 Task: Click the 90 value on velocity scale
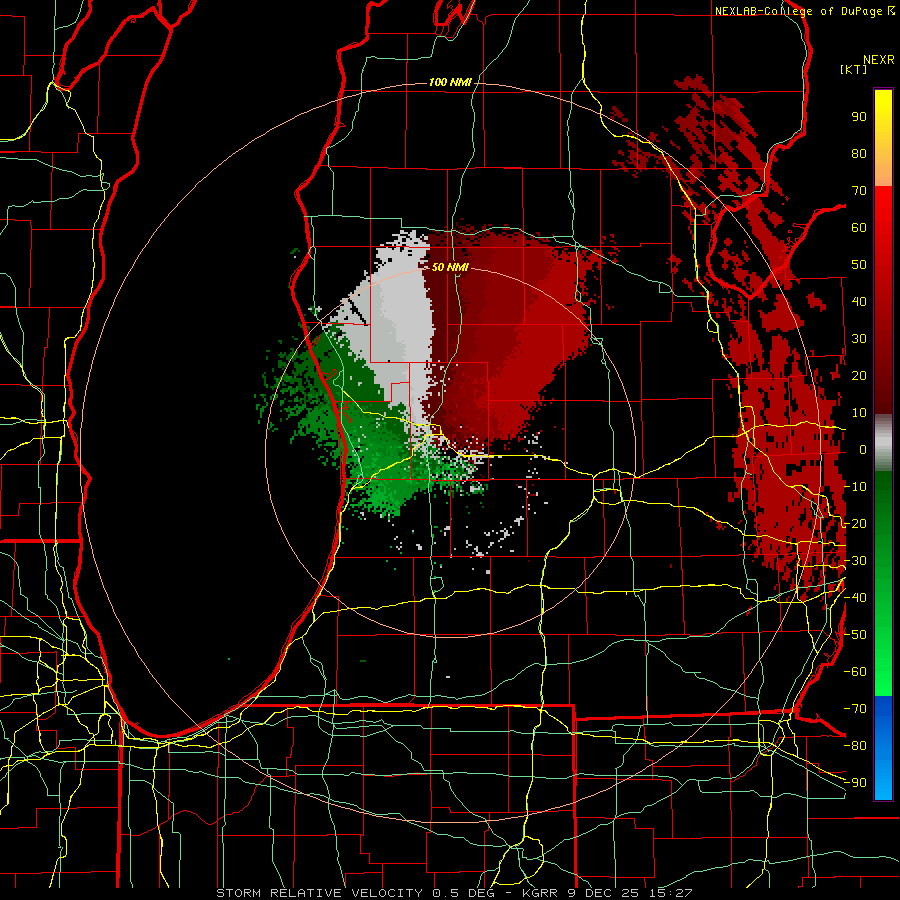[x=859, y=117]
